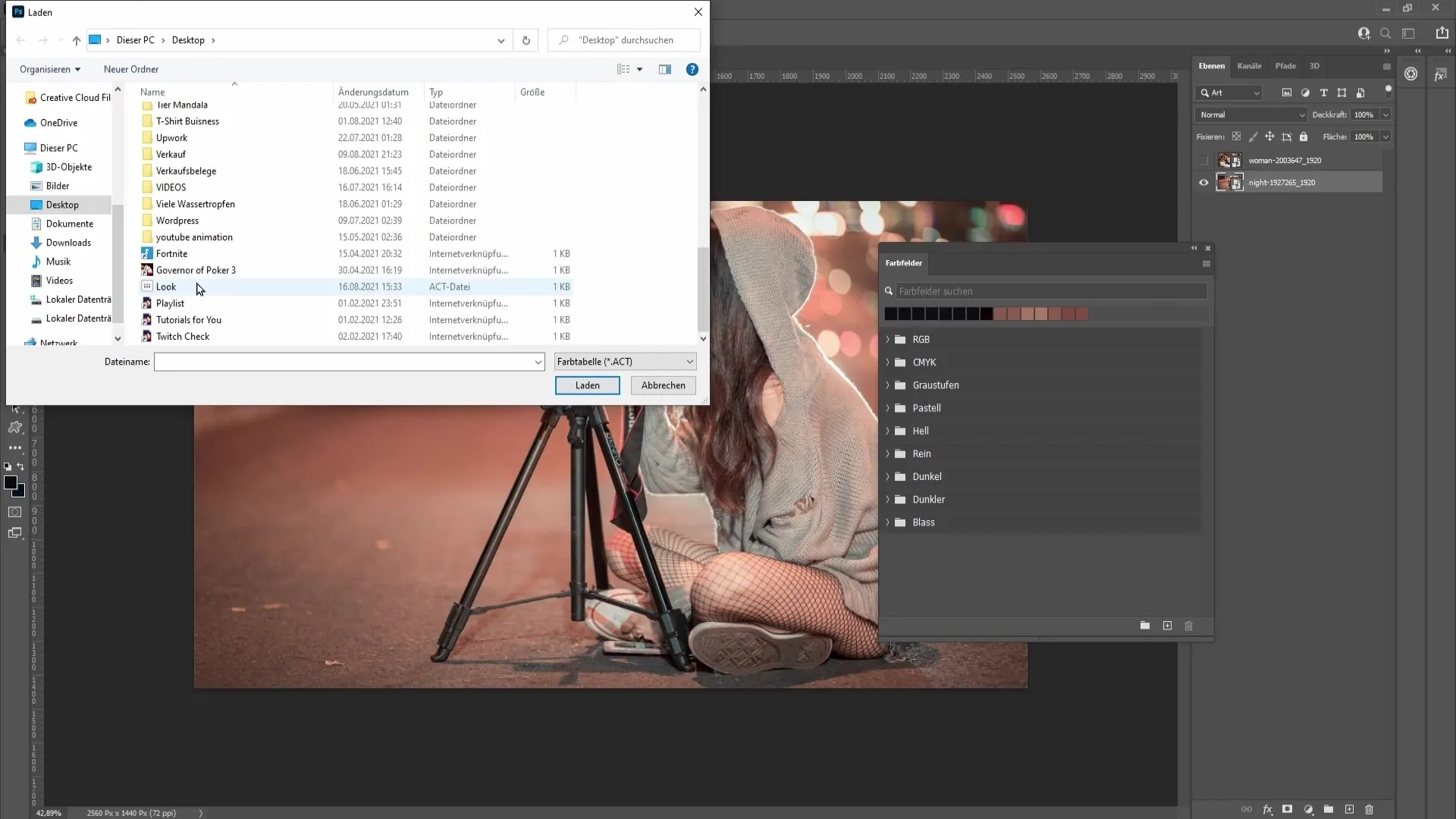
Task: Filter layers by type (T) icon
Action: click(1324, 93)
